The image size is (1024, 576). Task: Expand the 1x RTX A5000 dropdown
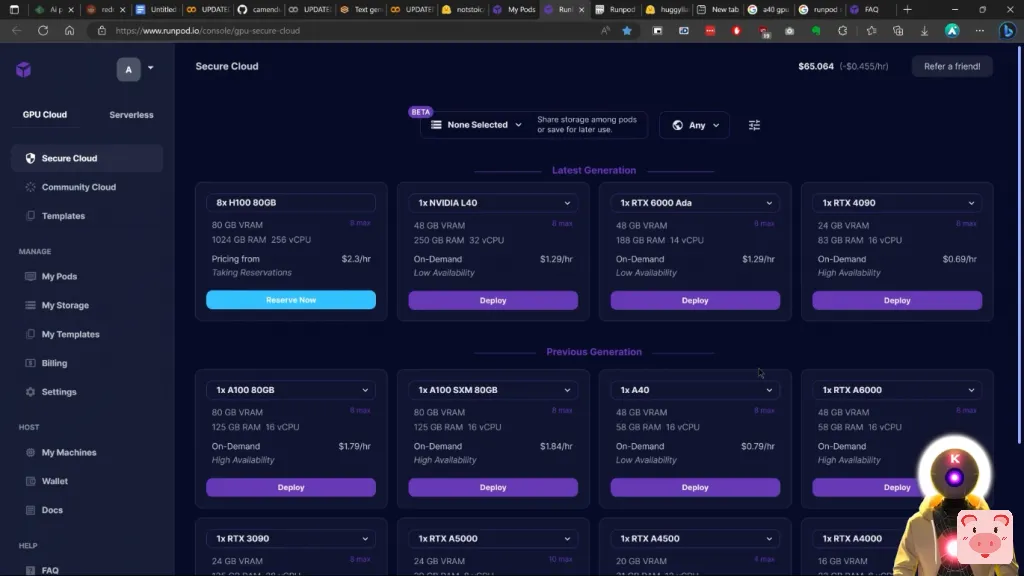point(493,538)
